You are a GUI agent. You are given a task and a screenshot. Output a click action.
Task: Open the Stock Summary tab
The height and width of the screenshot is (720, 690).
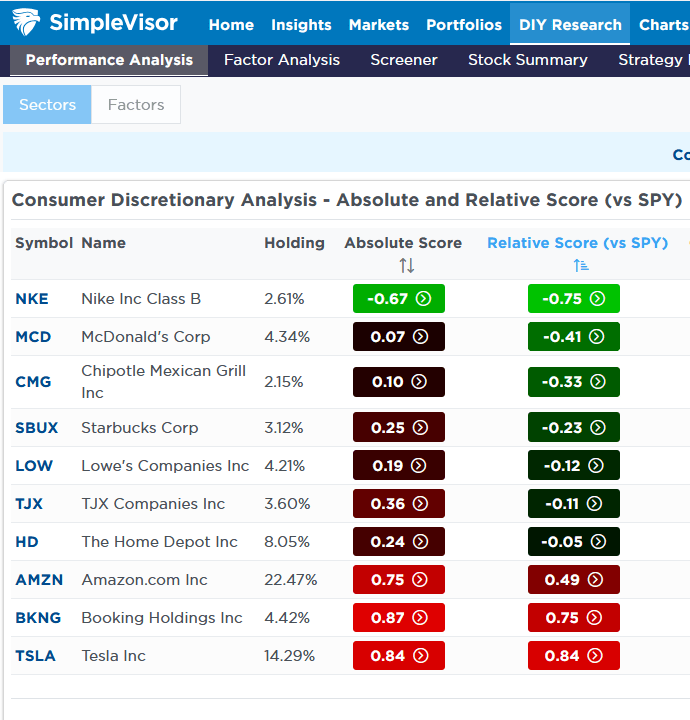coord(528,60)
